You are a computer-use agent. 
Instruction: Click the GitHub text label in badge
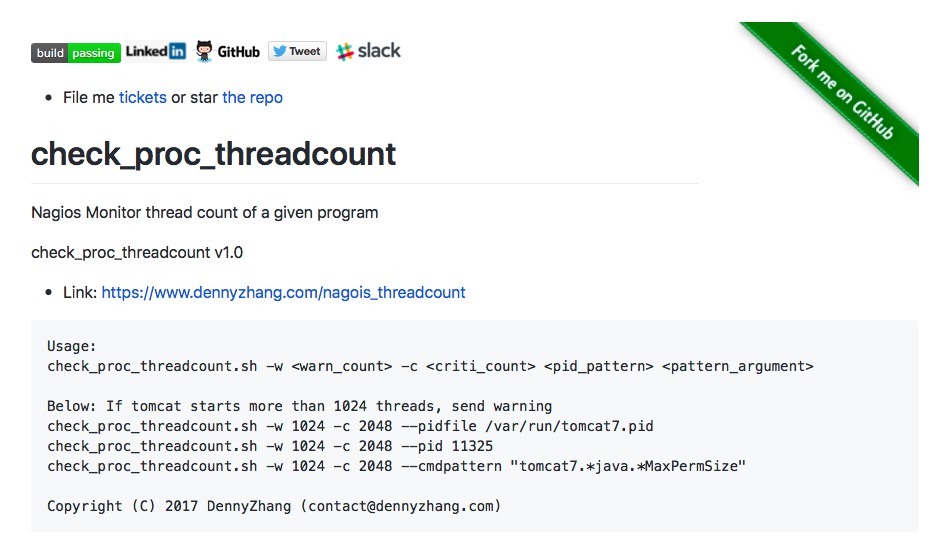[x=238, y=51]
